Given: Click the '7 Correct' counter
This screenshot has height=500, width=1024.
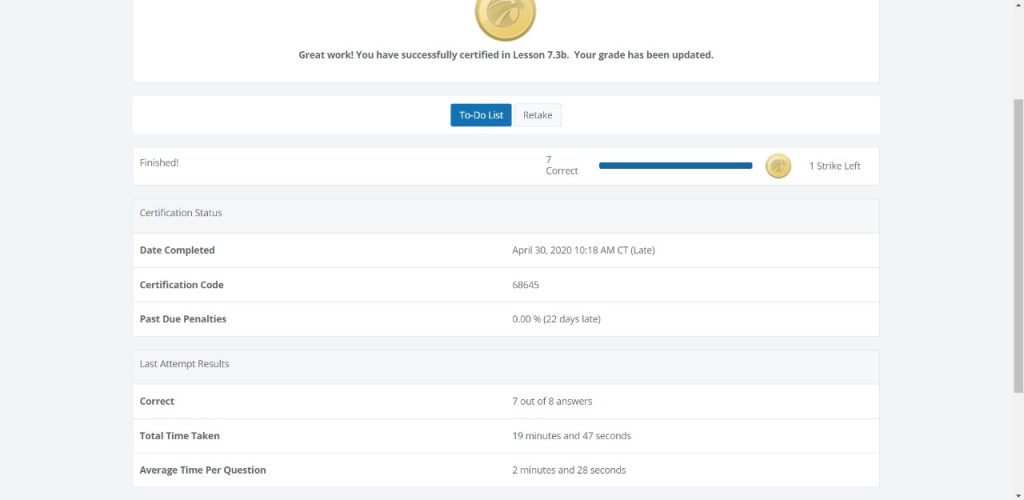Looking at the screenshot, I should [562, 165].
